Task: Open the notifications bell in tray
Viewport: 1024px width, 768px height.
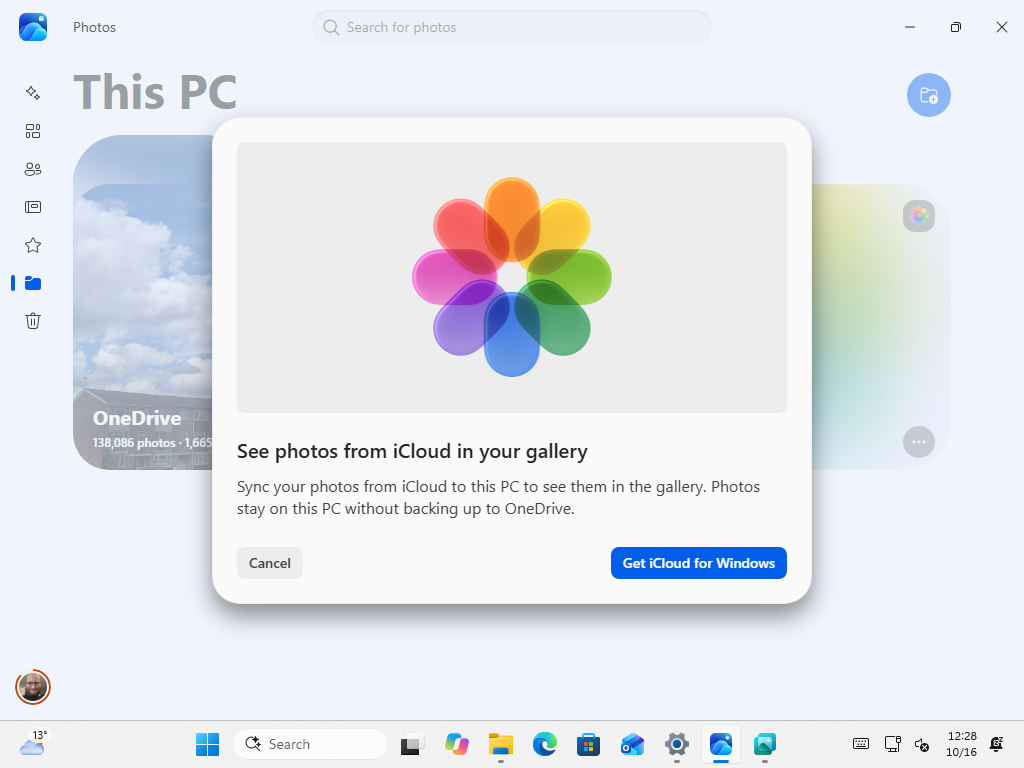Action: pos(997,744)
